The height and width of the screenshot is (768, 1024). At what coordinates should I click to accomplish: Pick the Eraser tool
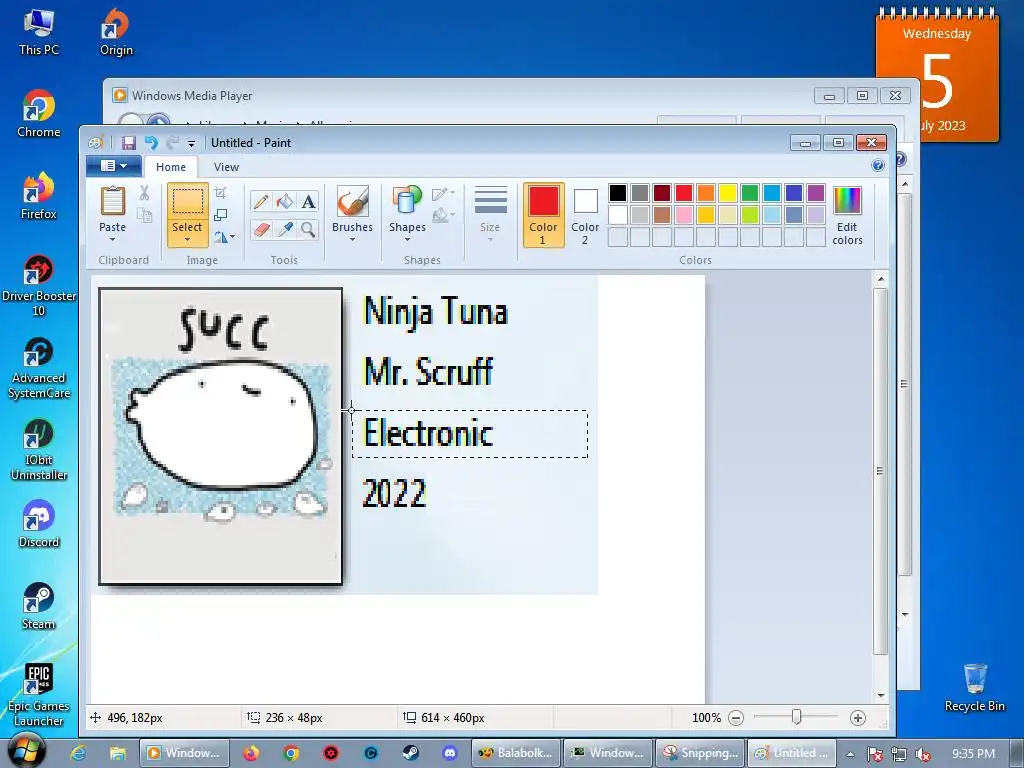click(261, 229)
